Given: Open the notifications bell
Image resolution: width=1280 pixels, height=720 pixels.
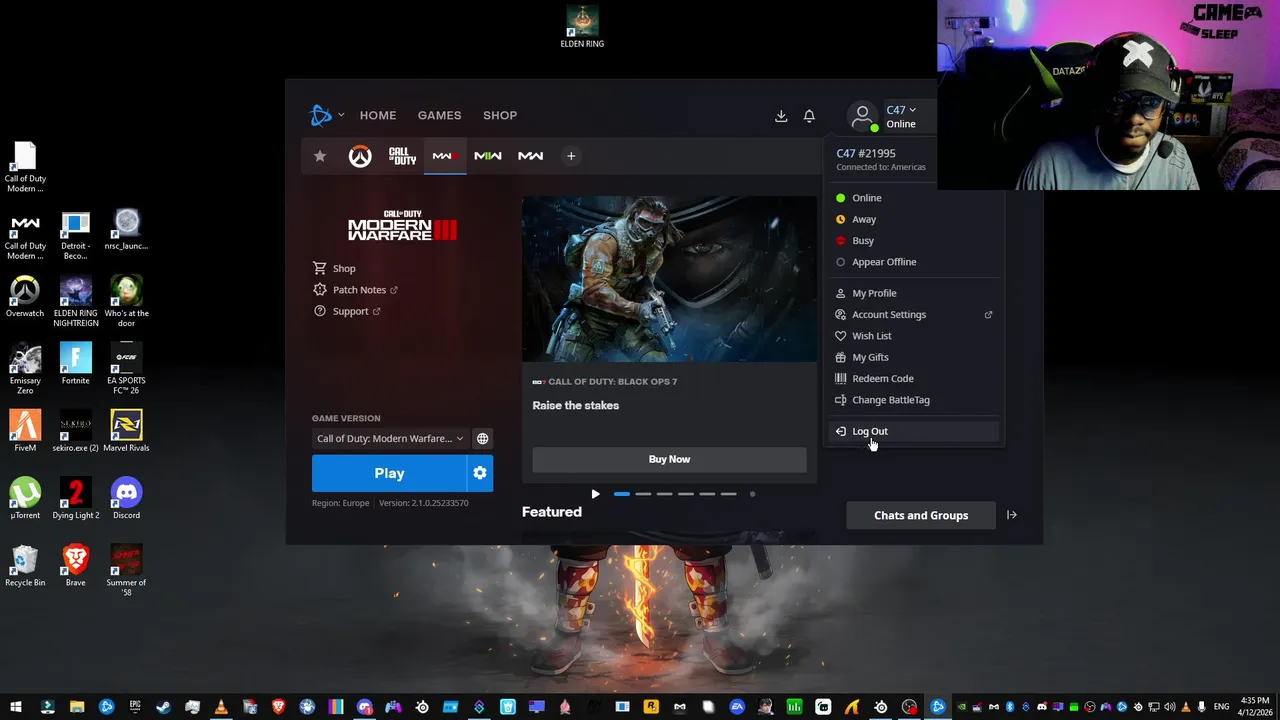Looking at the screenshot, I should click(x=809, y=116).
